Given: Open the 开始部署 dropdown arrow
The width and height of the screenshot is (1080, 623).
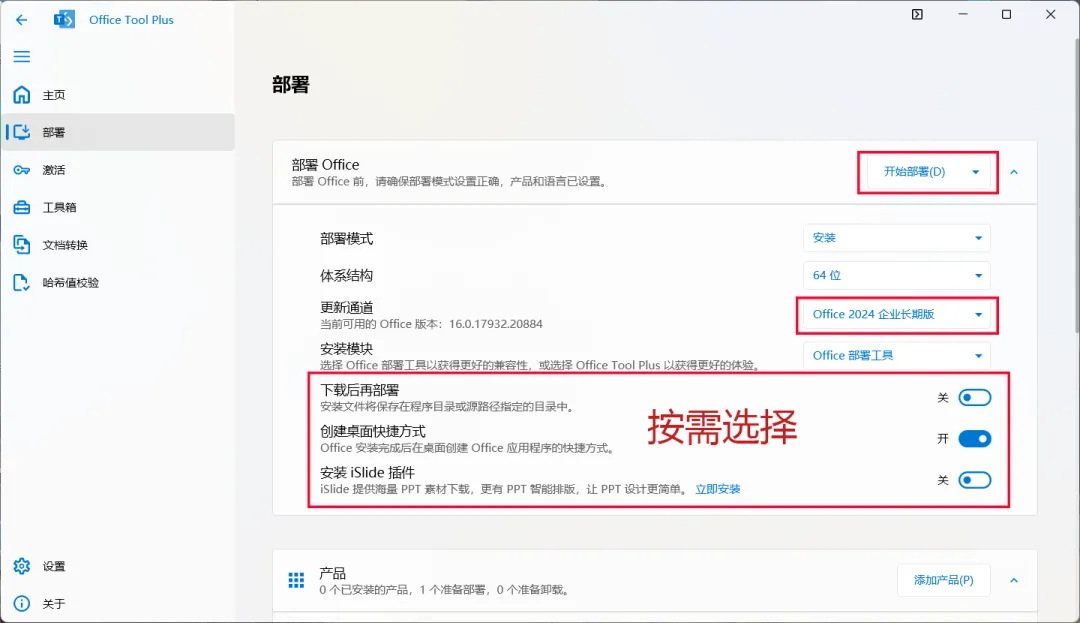Looking at the screenshot, I should (x=975, y=172).
